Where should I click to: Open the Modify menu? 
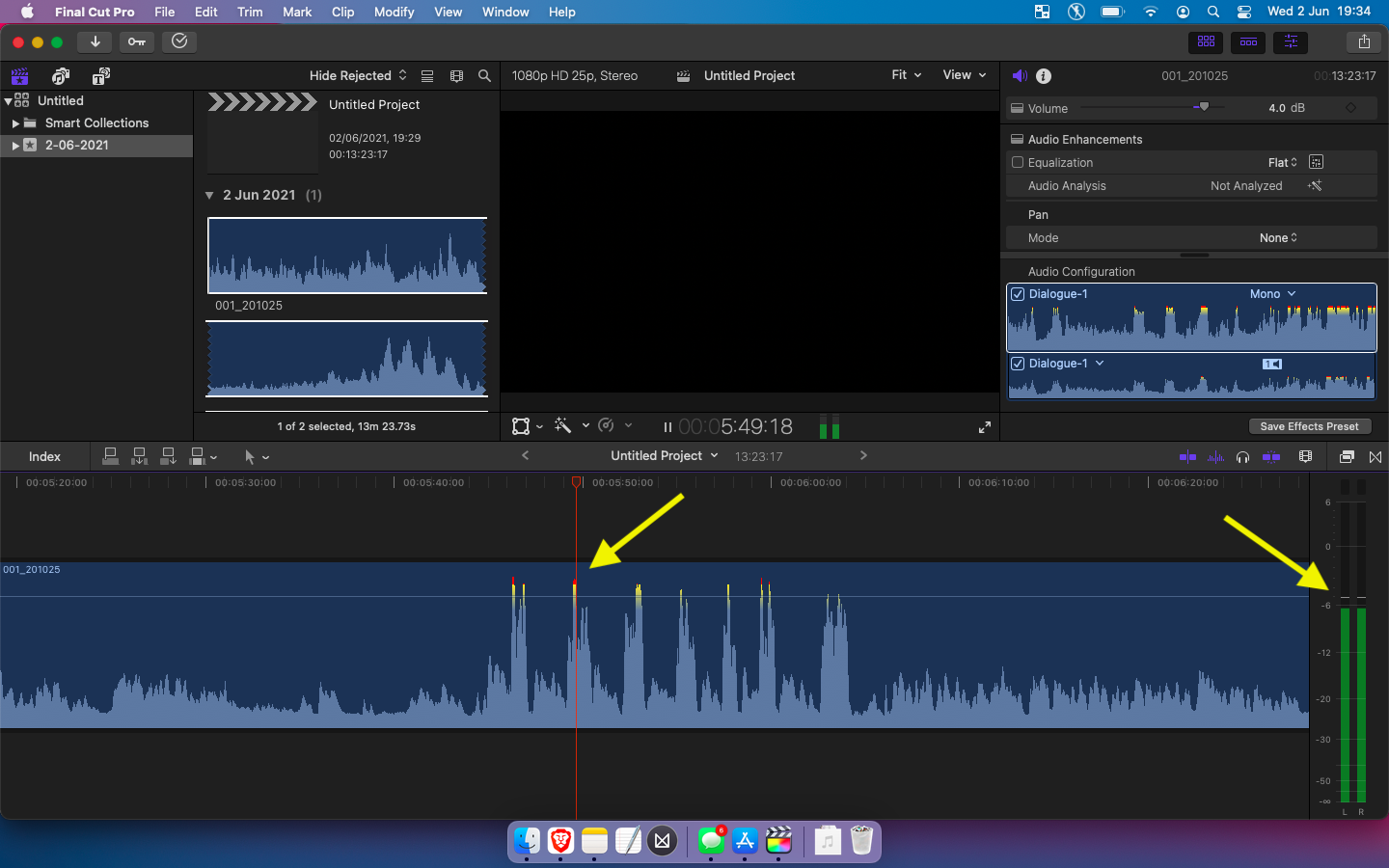[x=394, y=12]
